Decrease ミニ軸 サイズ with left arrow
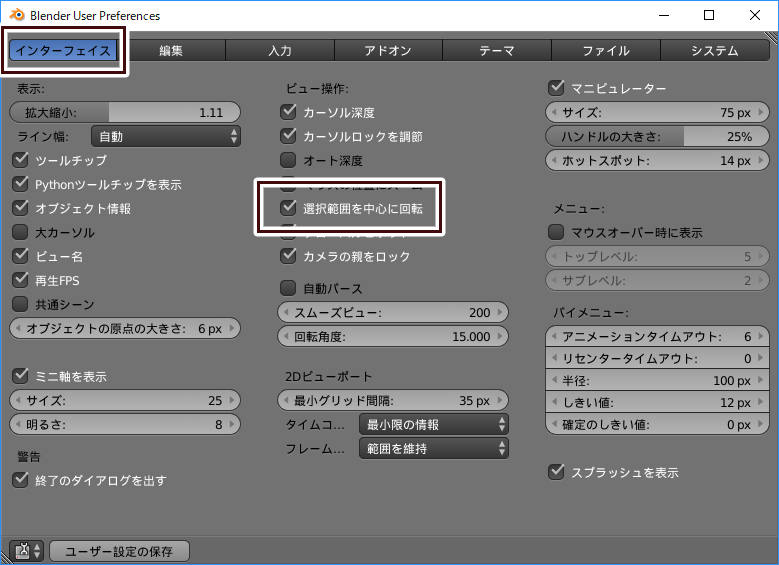The height and width of the screenshot is (565, 779). click(x=18, y=401)
